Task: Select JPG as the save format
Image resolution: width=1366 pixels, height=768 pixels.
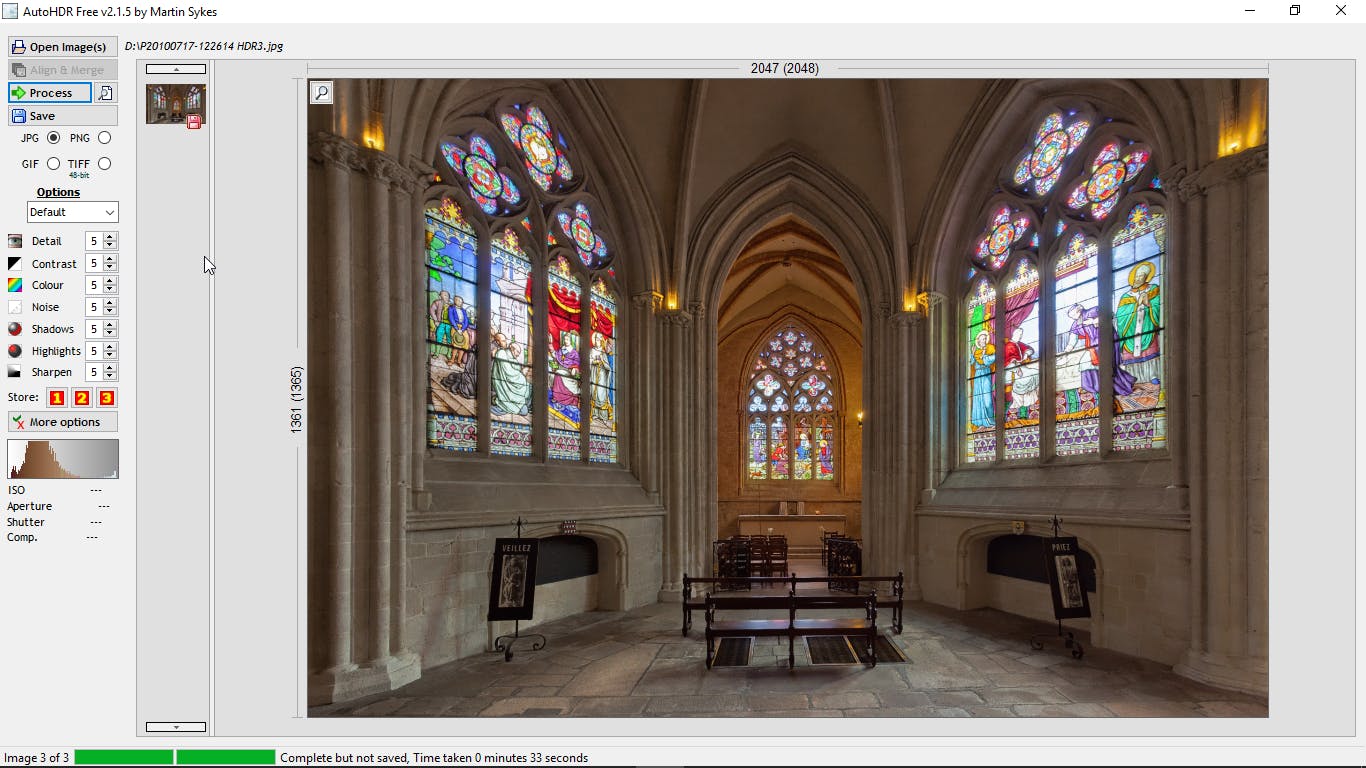Action: 53,138
